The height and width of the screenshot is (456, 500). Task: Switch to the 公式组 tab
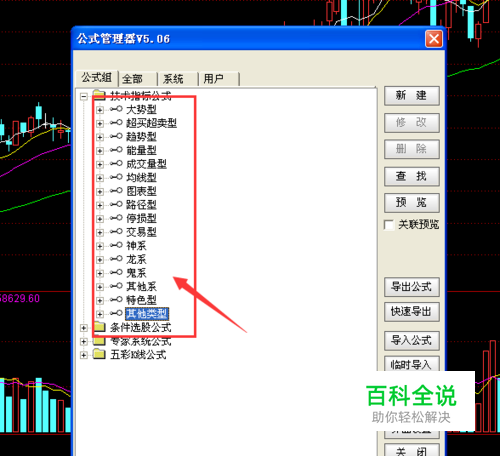(97, 78)
